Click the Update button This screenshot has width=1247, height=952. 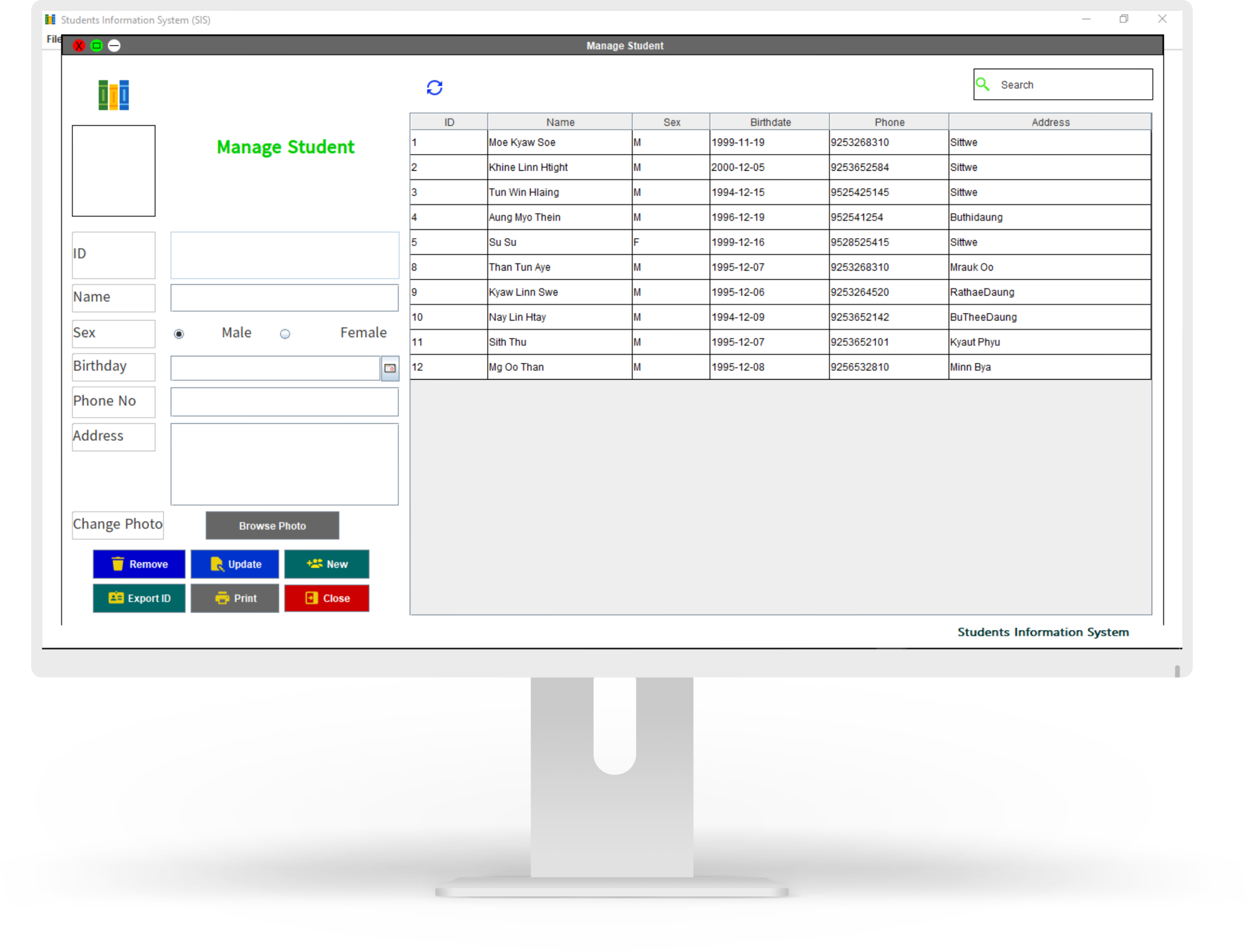234,564
